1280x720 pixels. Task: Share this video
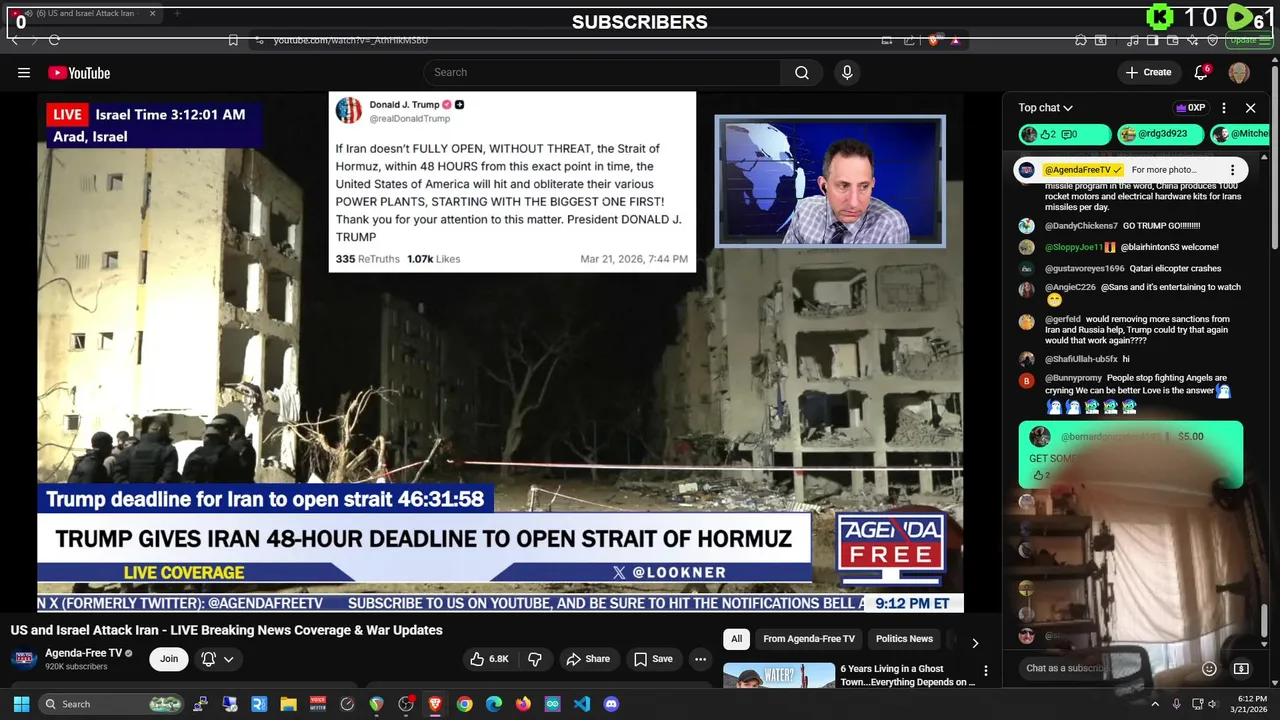(x=588, y=659)
